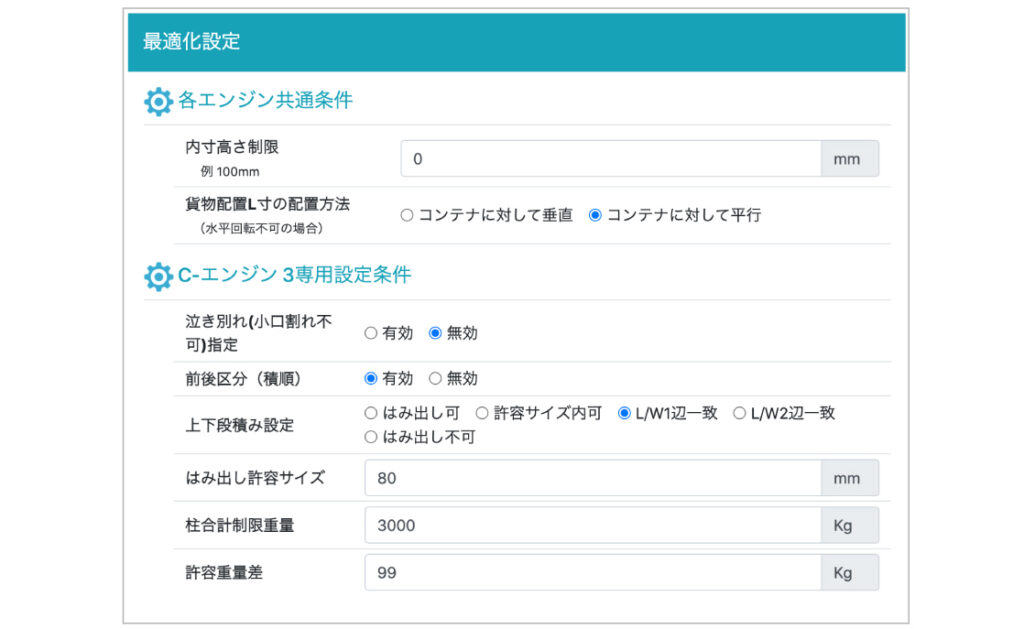Viewport: 1024px width, 629px height.
Task: Set 泣き別れ指定 to 有効
Action: 371,333
